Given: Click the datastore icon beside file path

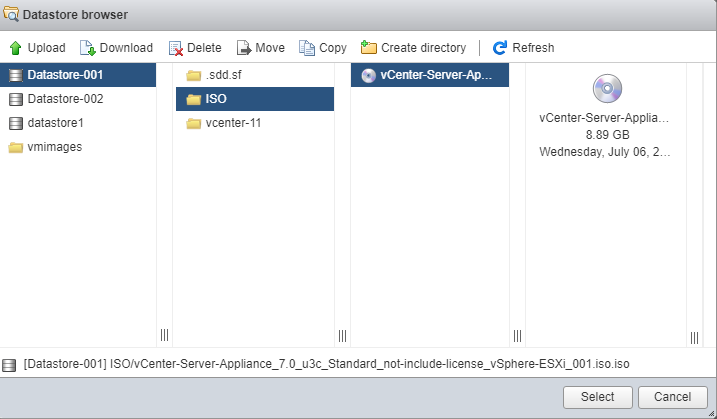Looking at the screenshot, I should pos(9,365).
